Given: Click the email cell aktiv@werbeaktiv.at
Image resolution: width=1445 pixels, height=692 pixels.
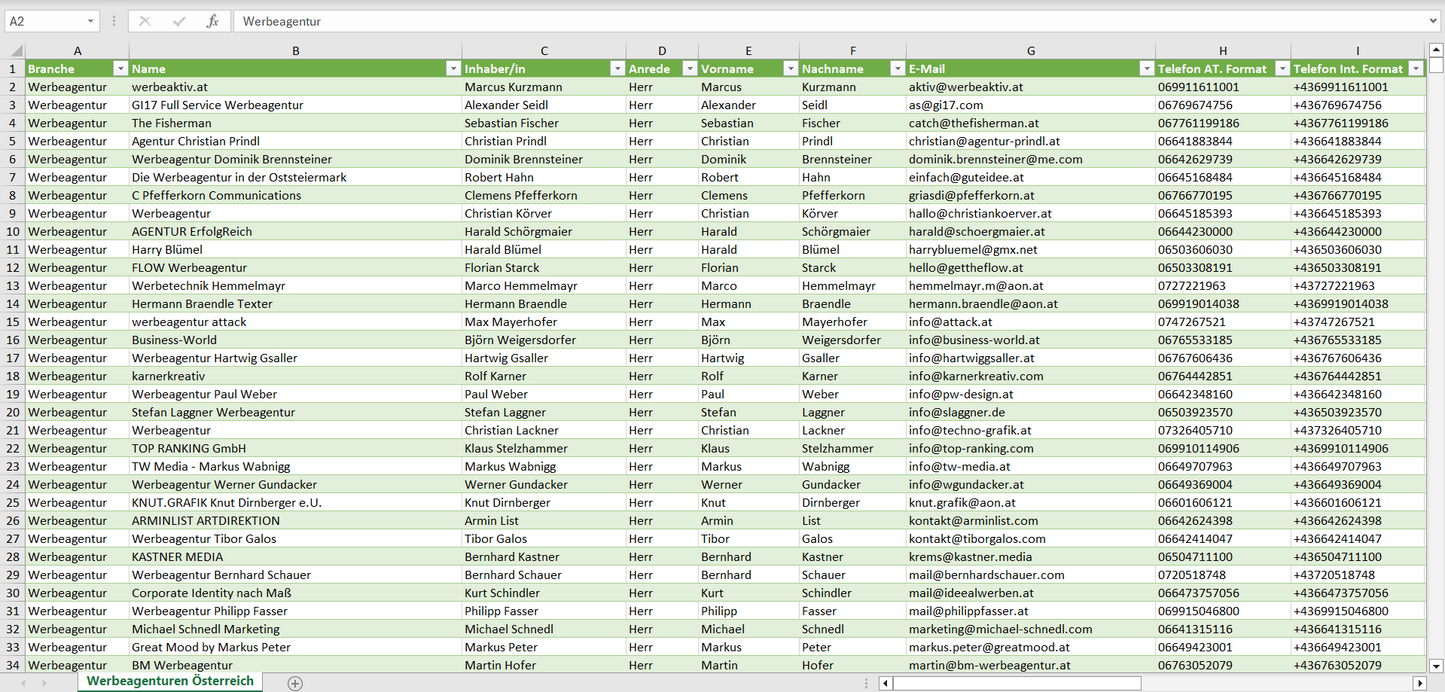Looking at the screenshot, I should click(965, 87).
